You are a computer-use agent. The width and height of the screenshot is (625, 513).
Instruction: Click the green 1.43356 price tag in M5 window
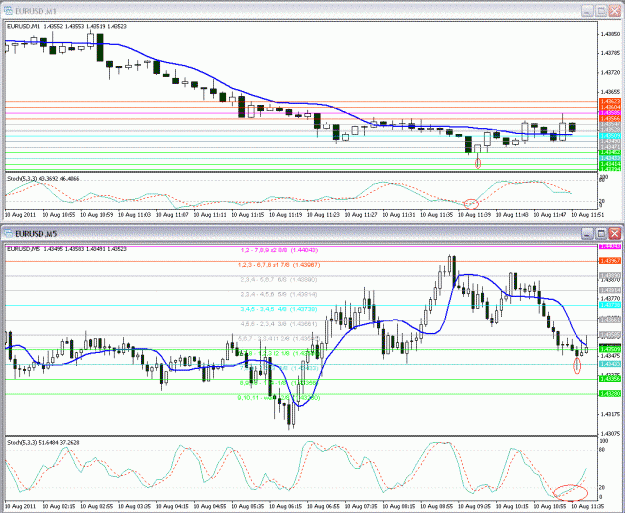pos(610,379)
